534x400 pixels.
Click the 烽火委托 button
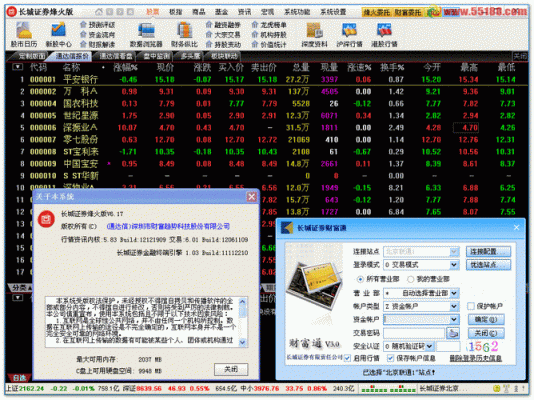[377, 13]
